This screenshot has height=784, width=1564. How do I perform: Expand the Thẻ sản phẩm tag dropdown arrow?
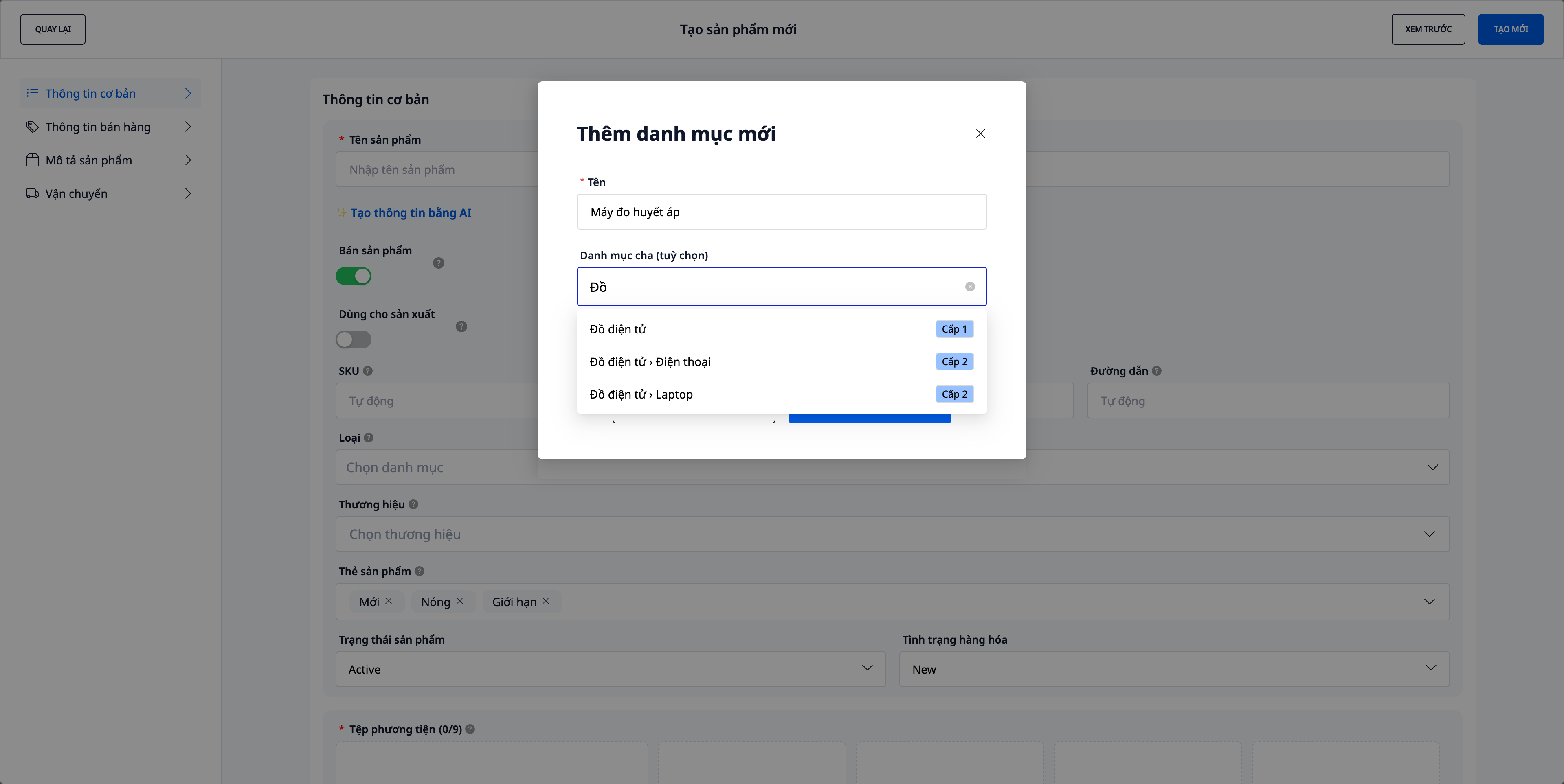click(x=1429, y=601)
